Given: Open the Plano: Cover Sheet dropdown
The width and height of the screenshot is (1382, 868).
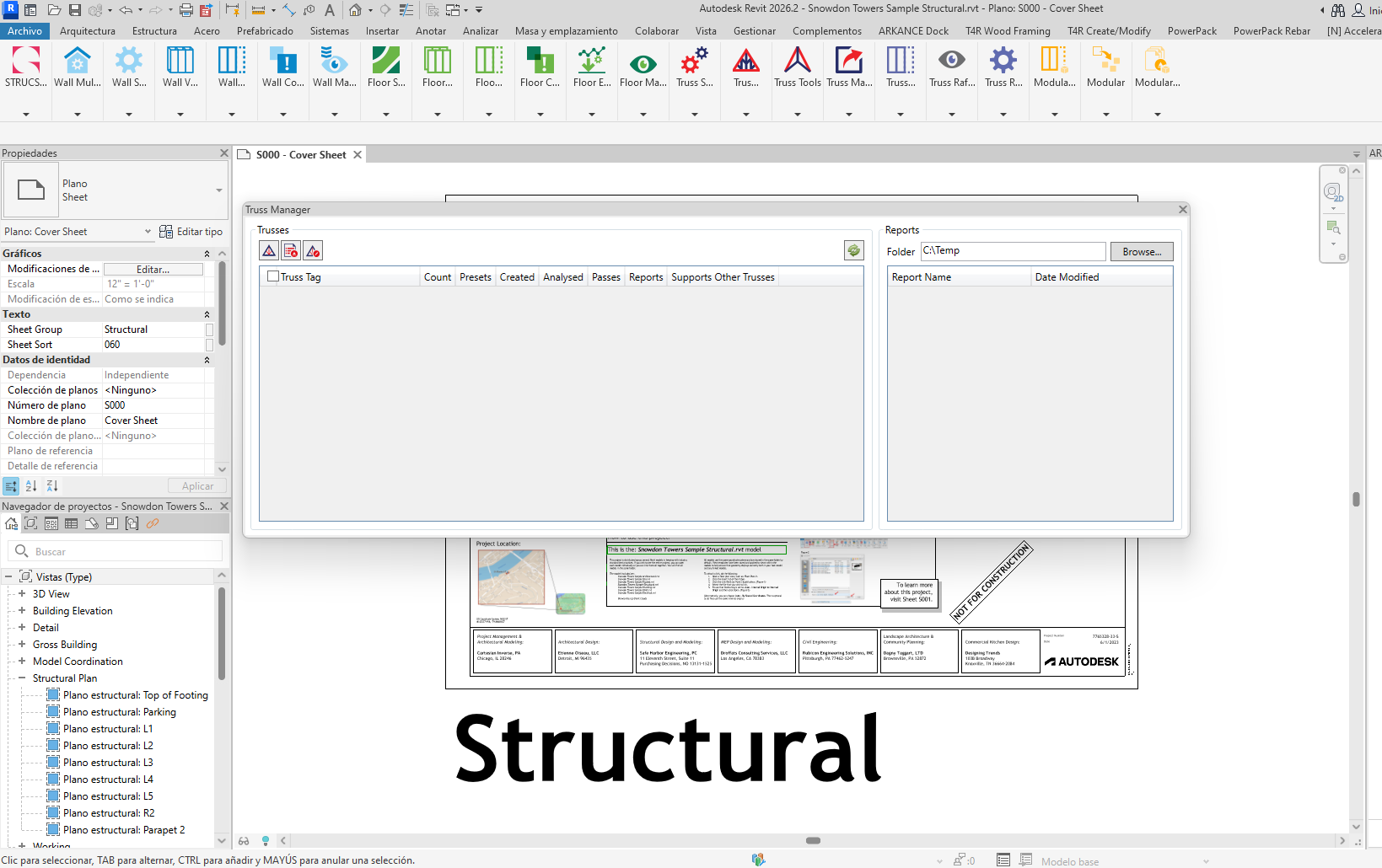Looking at the screenshot, I should pyautogui.click(x=78, y=232).
